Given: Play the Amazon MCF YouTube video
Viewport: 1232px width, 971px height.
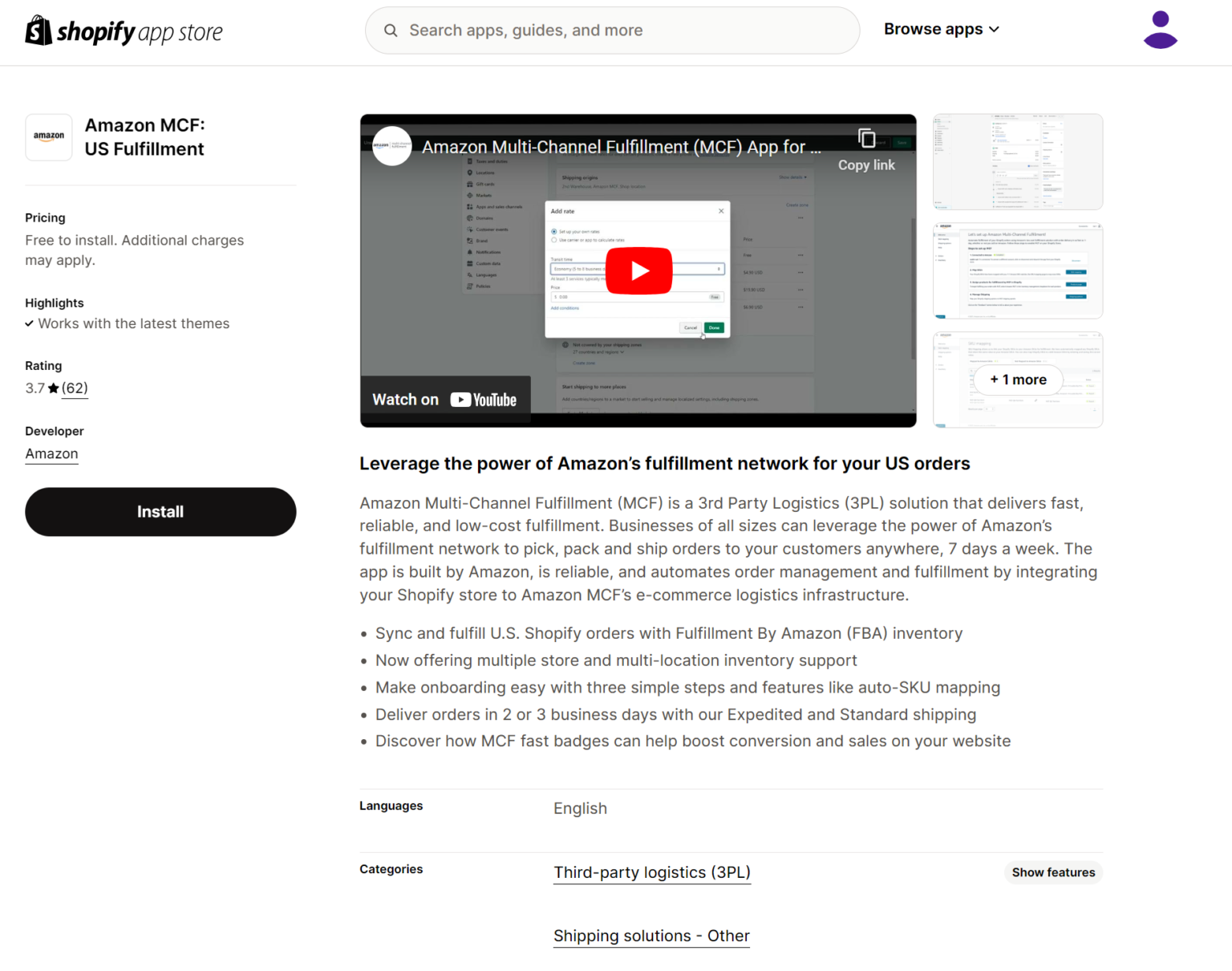Looking at the screenshot, I should coord(638,270).
